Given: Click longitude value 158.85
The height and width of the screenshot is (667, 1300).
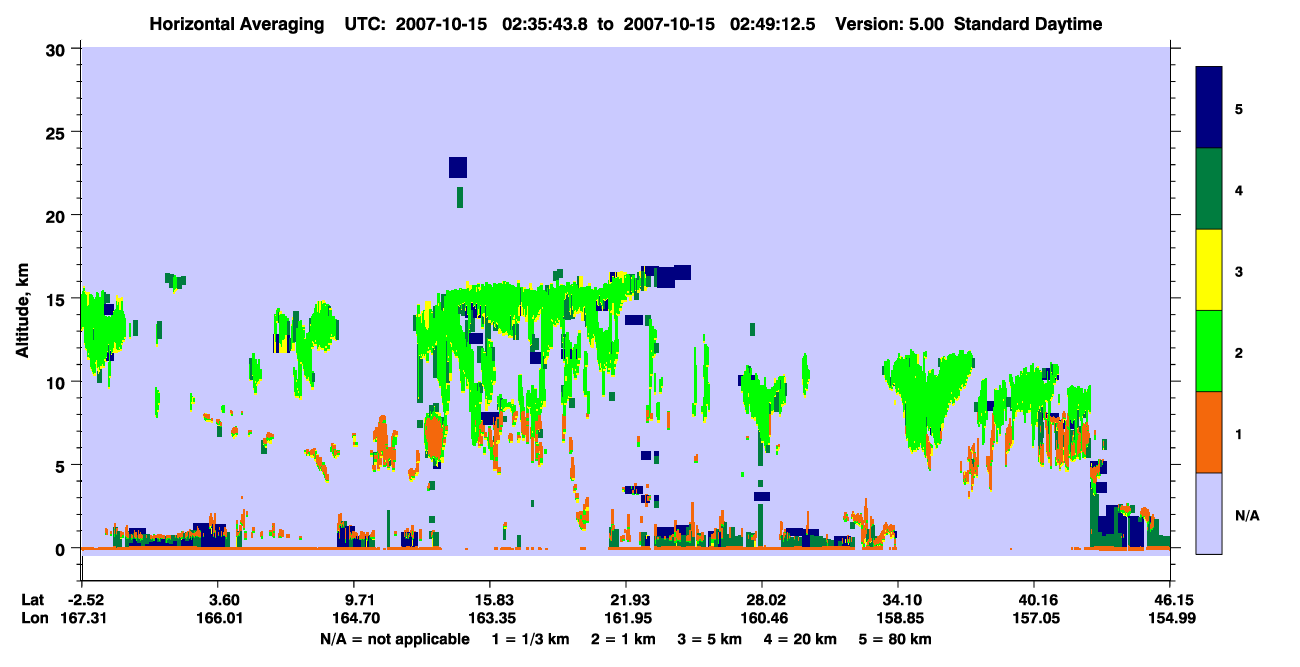Looking at the screenshot, I should point(898,618).
